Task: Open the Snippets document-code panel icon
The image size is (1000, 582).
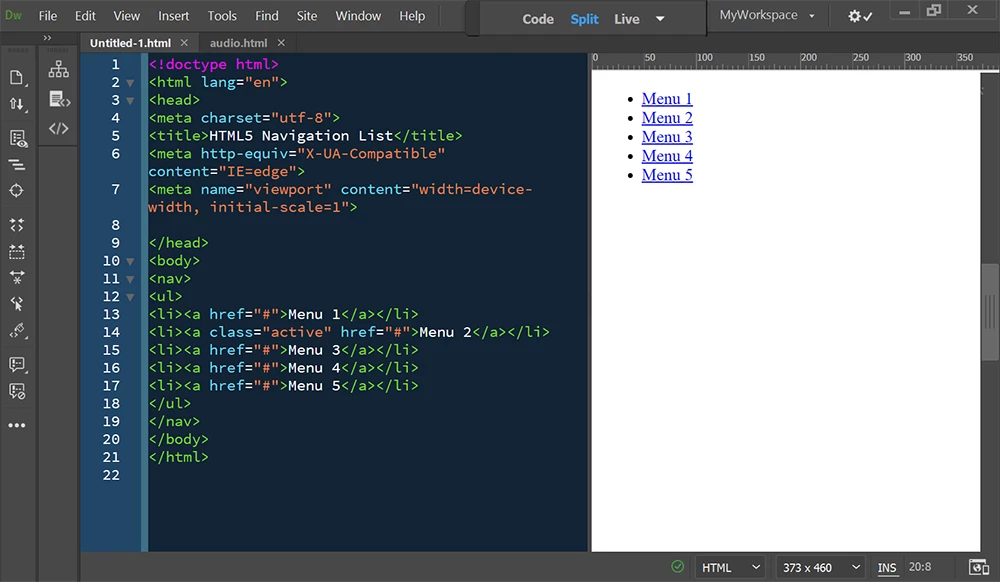Action: [59, 99]
